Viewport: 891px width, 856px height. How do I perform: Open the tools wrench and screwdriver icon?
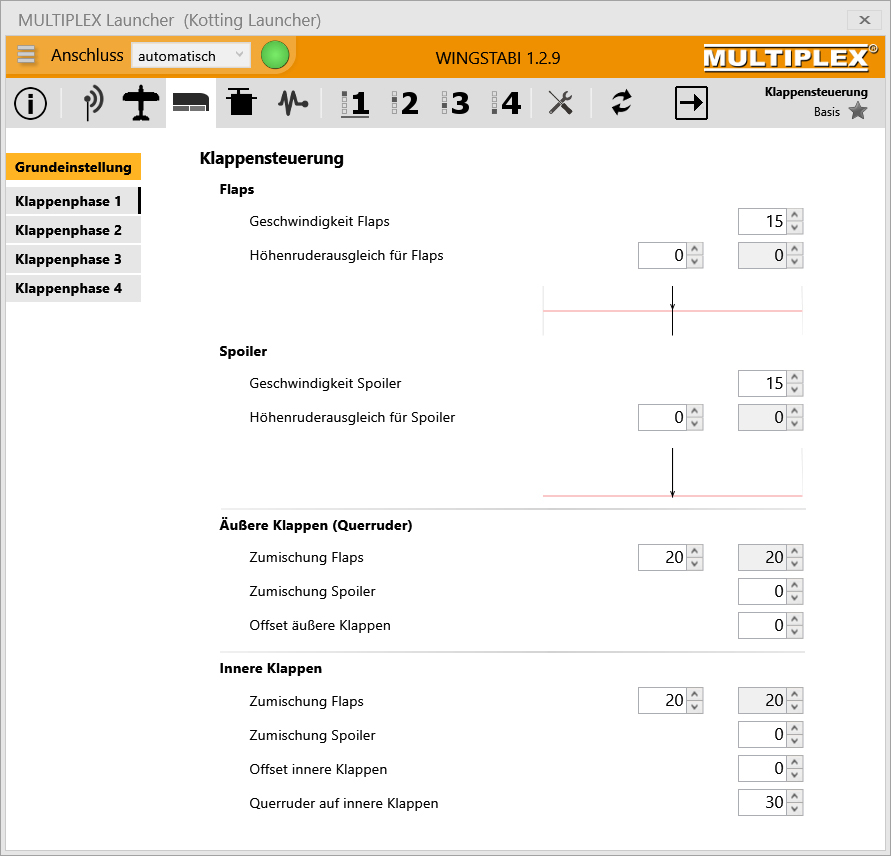click(x=560, y=103)
